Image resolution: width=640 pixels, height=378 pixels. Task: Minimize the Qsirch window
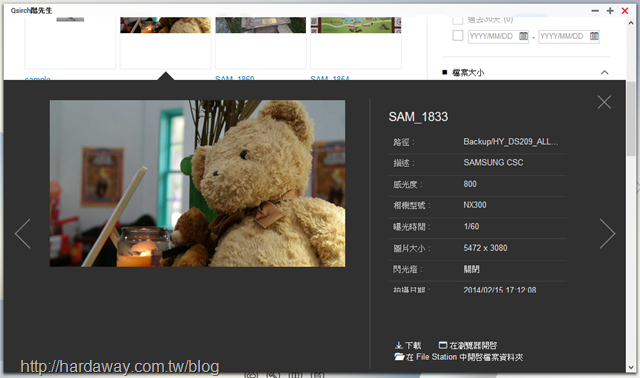[595, 11]
